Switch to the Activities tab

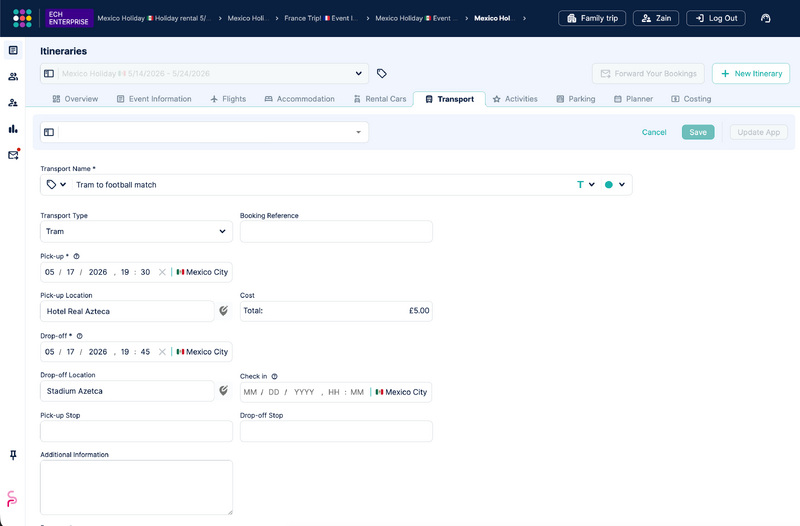point(515,98)
